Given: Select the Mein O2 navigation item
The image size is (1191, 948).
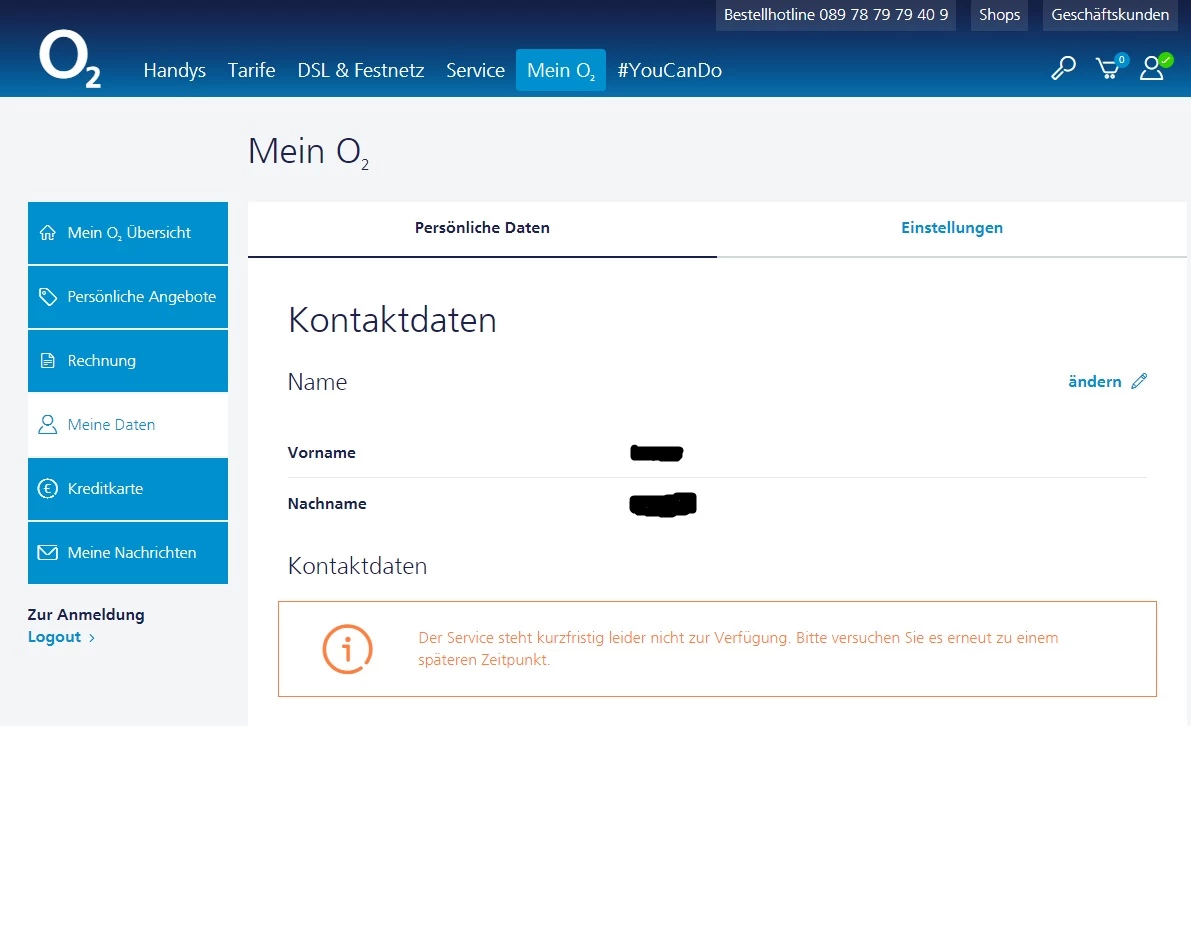Looking at the screenshot, I should pos(561,70).
